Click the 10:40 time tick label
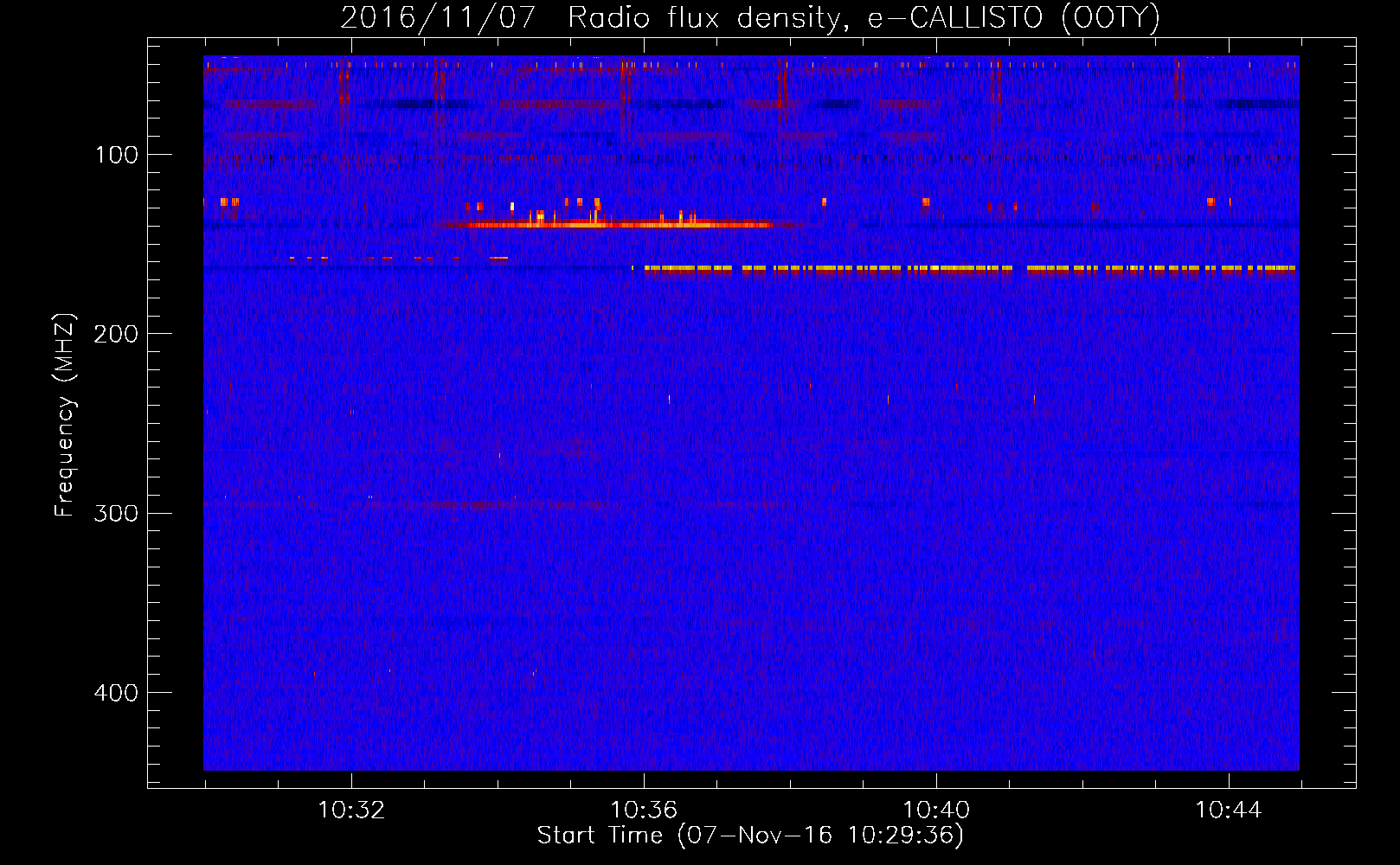This screenshot has height=865, width=1400. (x=936, y=811)
